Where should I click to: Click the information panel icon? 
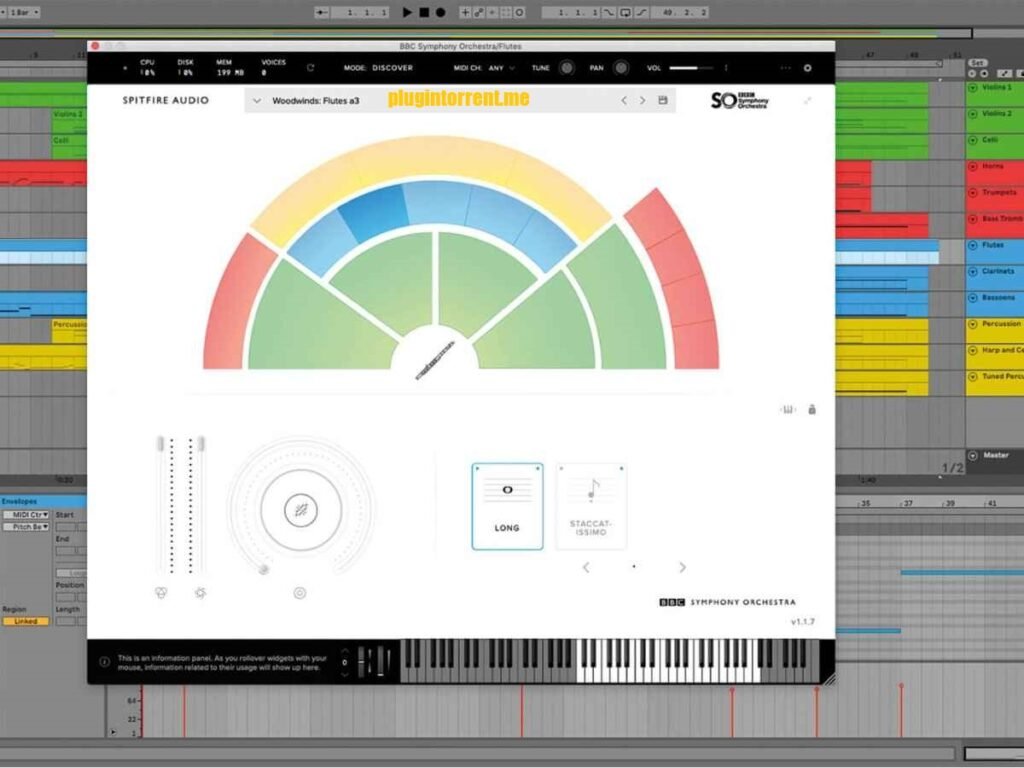tap(104, 662)
